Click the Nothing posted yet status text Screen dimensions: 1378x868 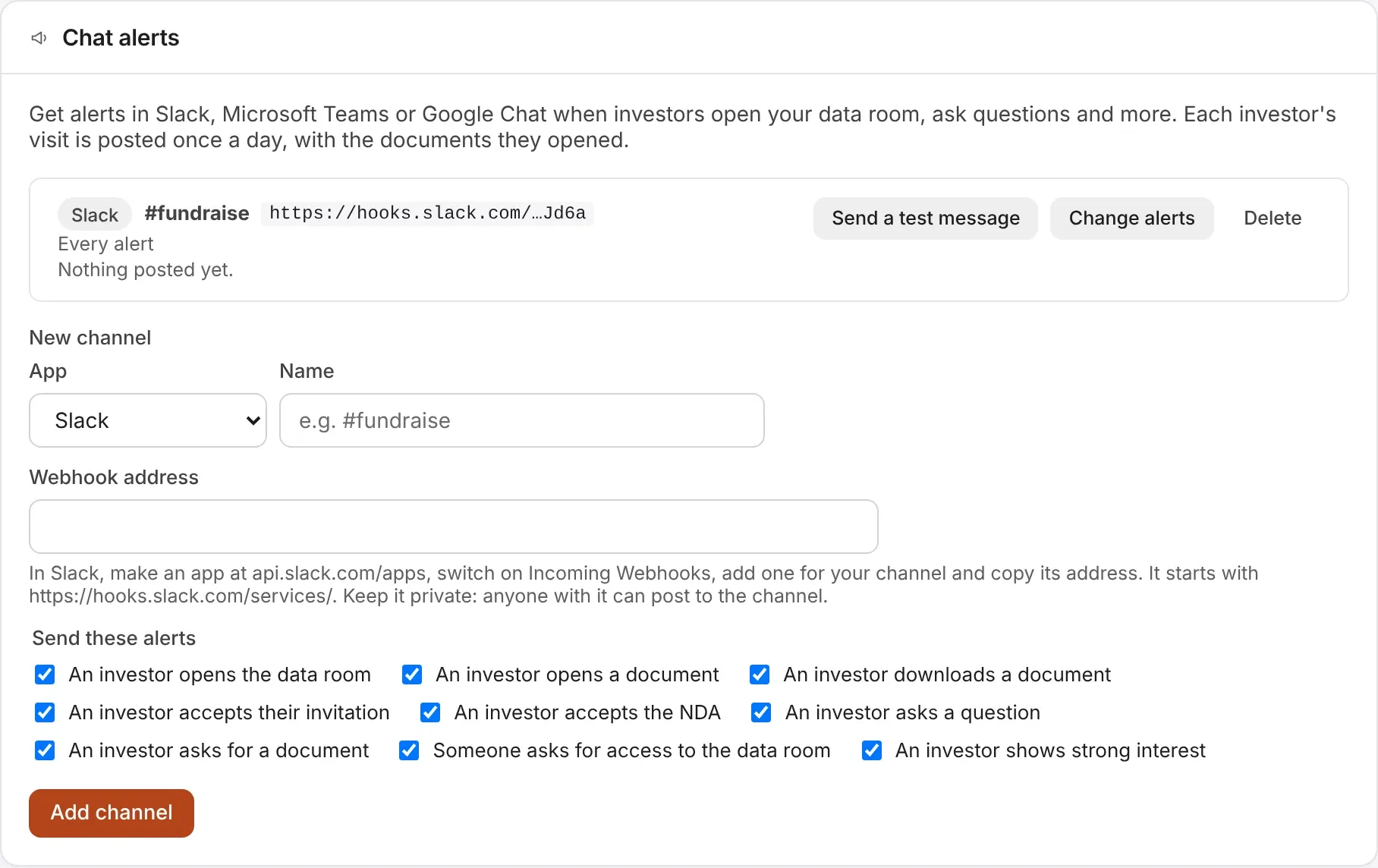pyautogui.click(x=146, y=269)
